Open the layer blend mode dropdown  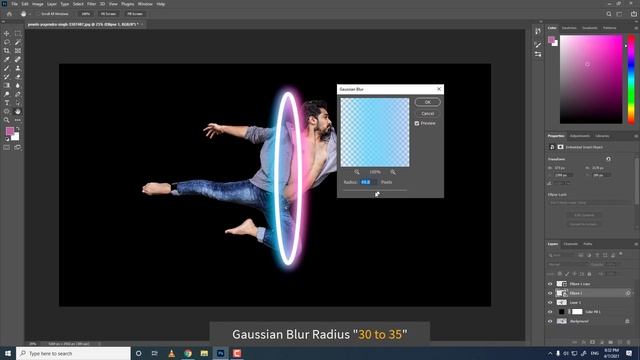tap(567, 264)
